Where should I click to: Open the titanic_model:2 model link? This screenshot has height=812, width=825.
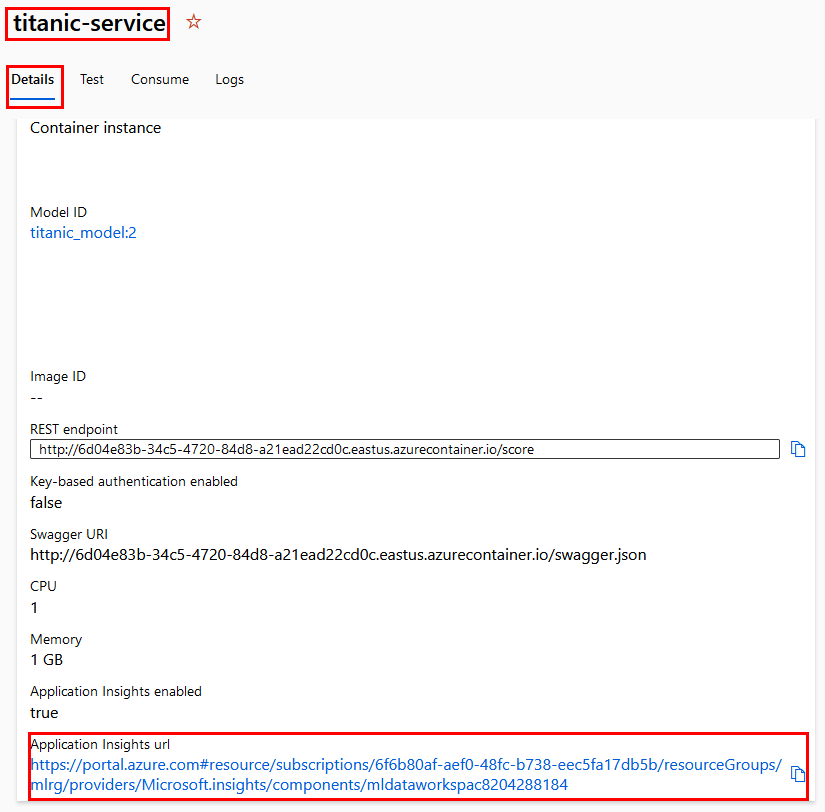[x=83, y=233]
